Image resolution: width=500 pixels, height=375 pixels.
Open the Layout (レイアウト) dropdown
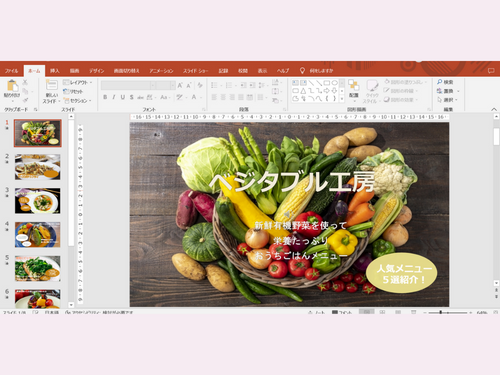click(x=77, y=82)
